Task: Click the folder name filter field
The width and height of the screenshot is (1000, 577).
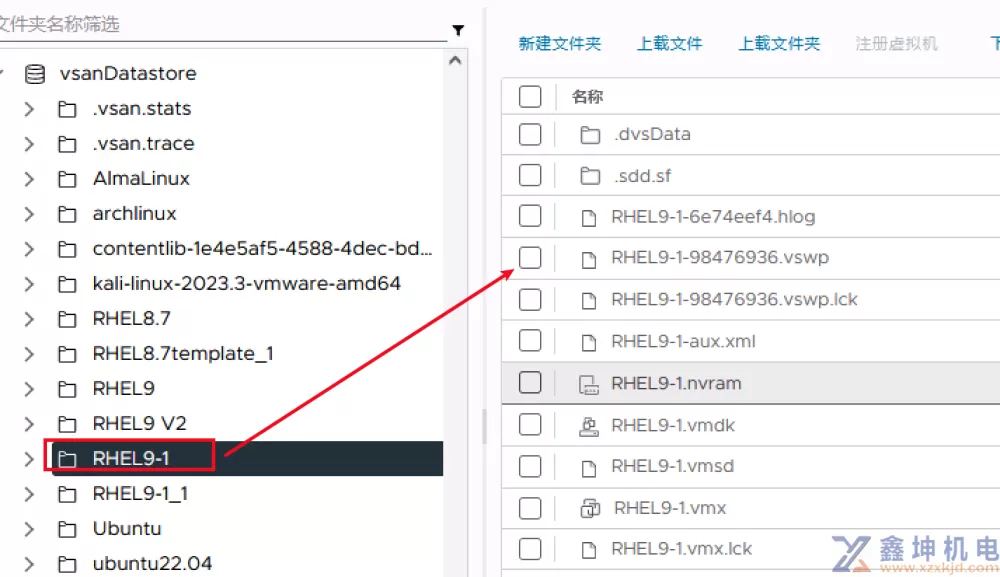Action: [223, 25]
